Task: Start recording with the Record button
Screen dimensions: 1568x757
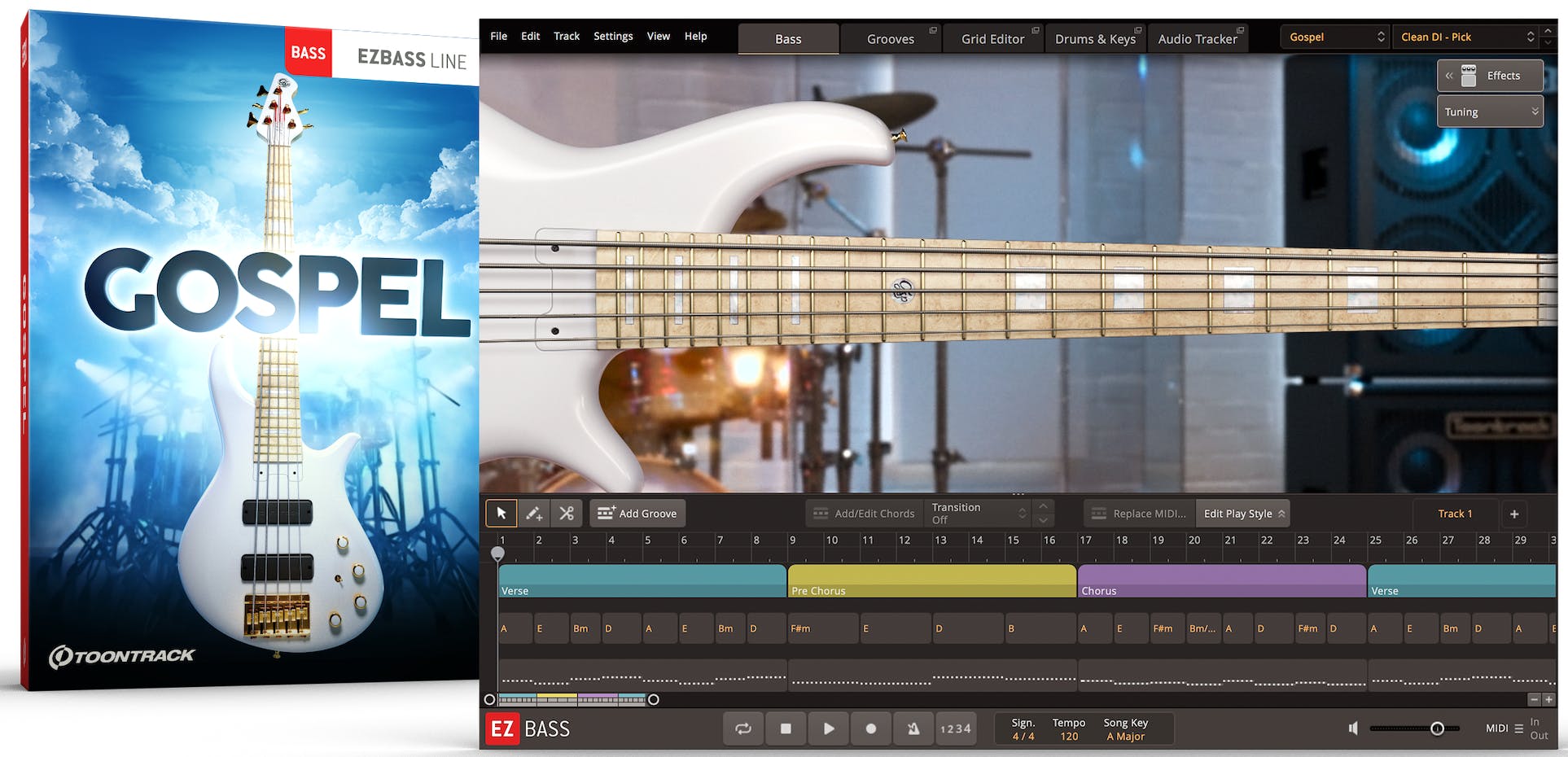Action: pos(871,729)
